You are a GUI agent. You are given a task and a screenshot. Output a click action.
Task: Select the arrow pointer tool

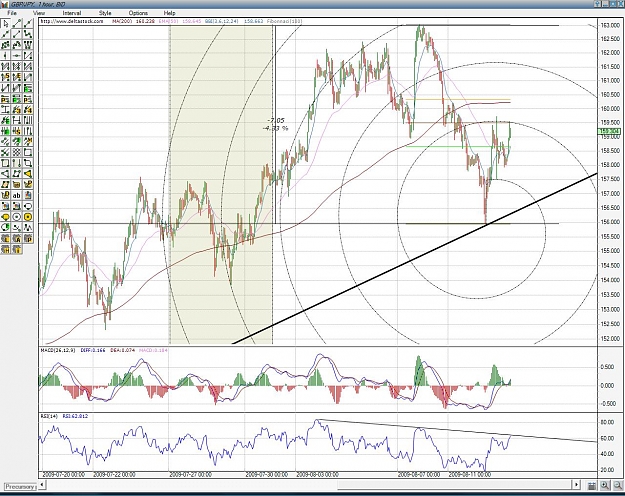(5, 24)
